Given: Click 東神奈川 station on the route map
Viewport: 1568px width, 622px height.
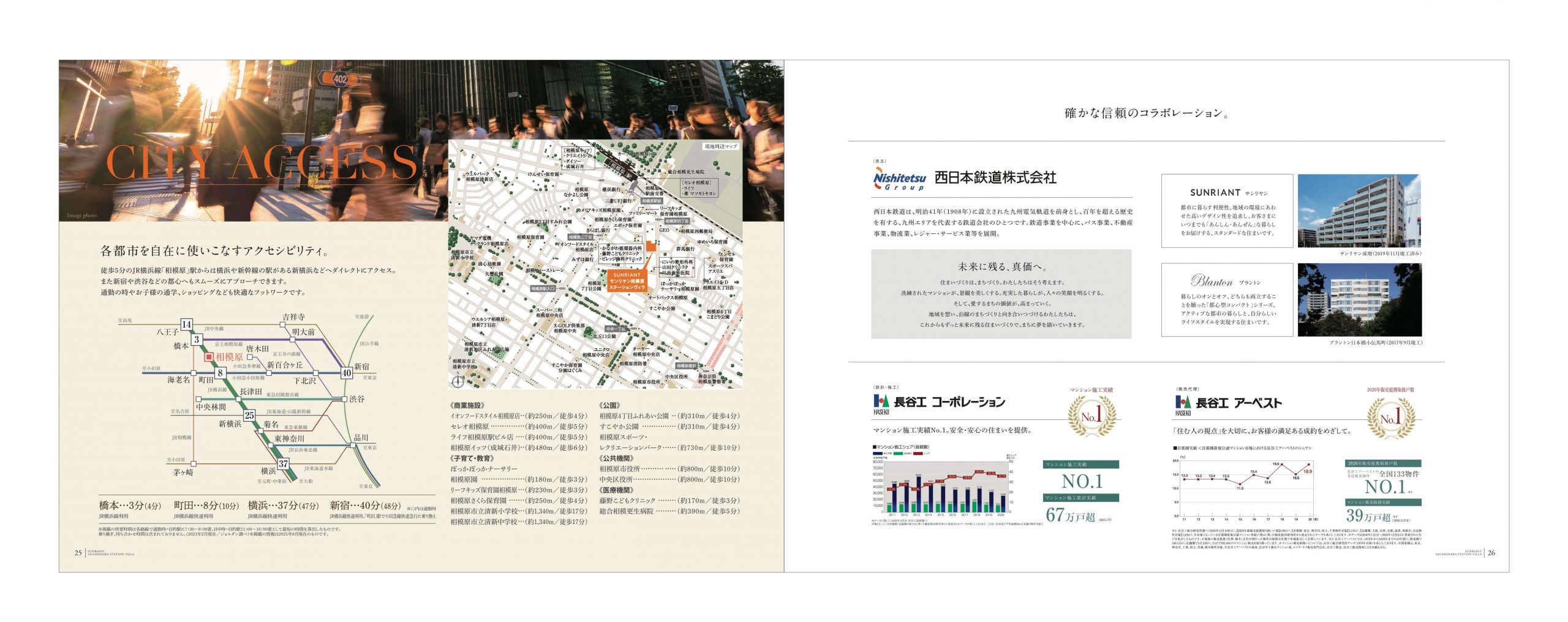Looking at the screenshot, I should coord(289,438).
